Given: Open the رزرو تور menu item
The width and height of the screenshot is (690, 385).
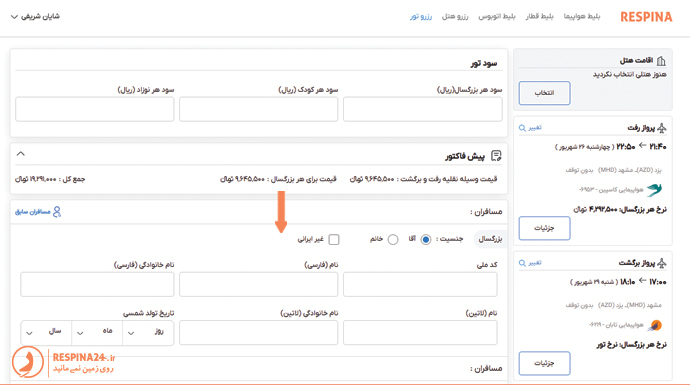Looking at the screenshot, I should point(421,17).
